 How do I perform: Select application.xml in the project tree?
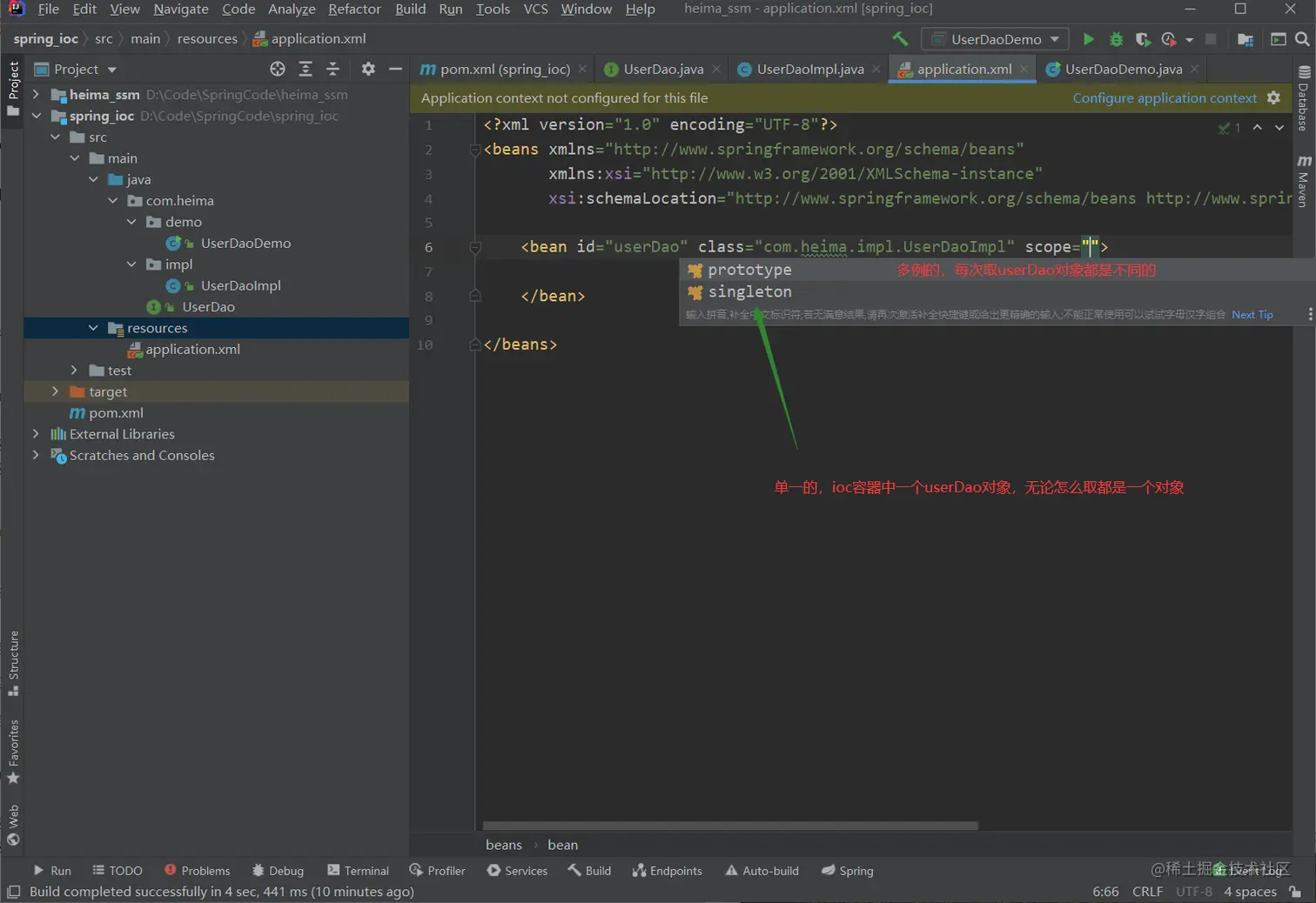click(x=192, y=349)
